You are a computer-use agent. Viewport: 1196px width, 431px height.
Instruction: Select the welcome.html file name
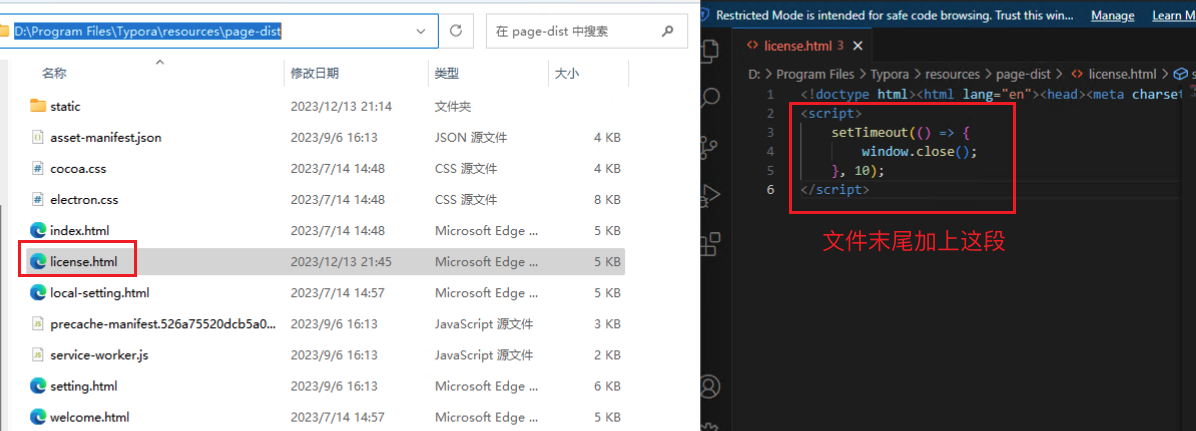(x=89, y=417)
